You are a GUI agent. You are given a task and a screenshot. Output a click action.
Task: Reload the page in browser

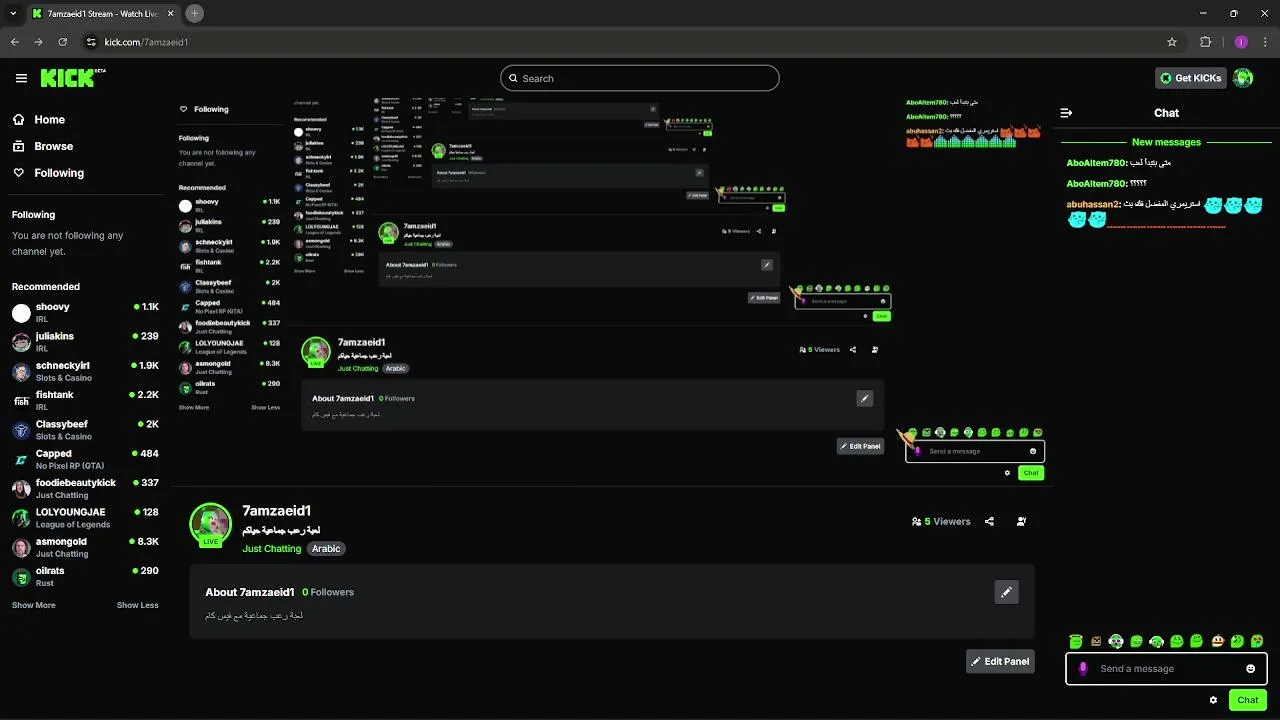(63, 42)
